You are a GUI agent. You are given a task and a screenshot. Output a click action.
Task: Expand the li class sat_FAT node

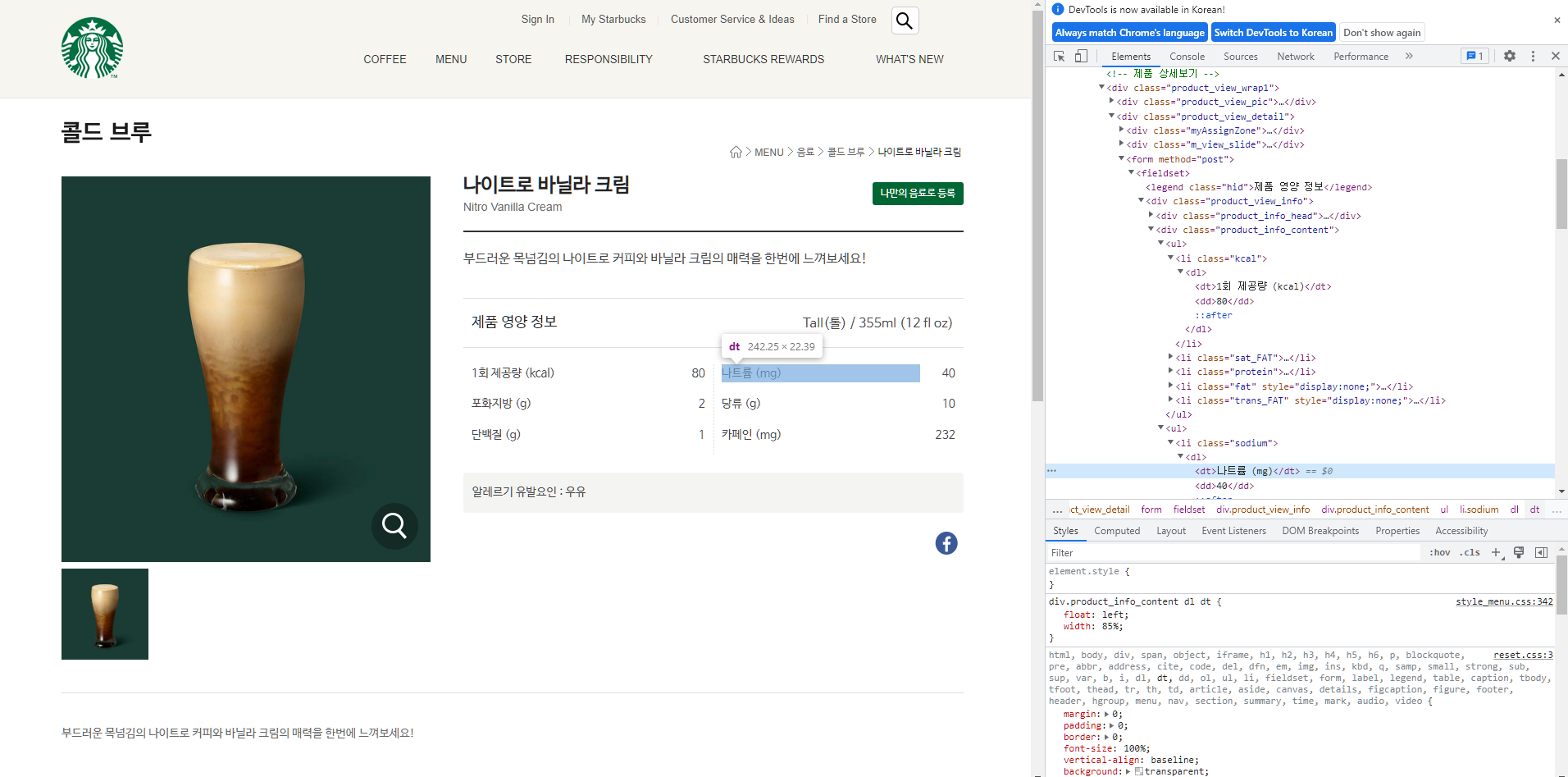click(x=1170, y=357)
